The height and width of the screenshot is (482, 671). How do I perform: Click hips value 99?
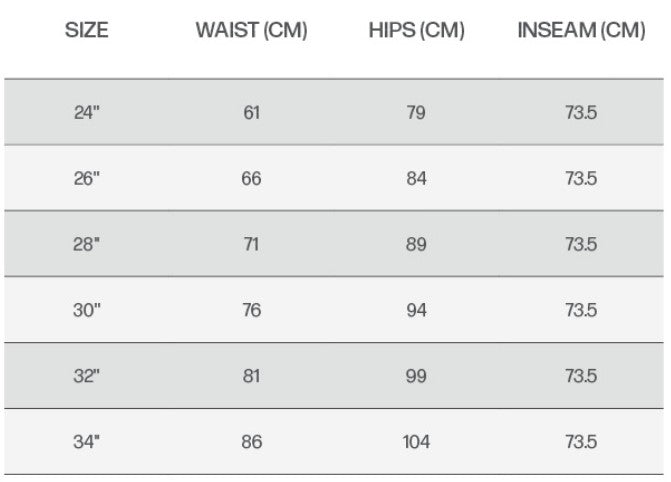(x=416, y=376)
